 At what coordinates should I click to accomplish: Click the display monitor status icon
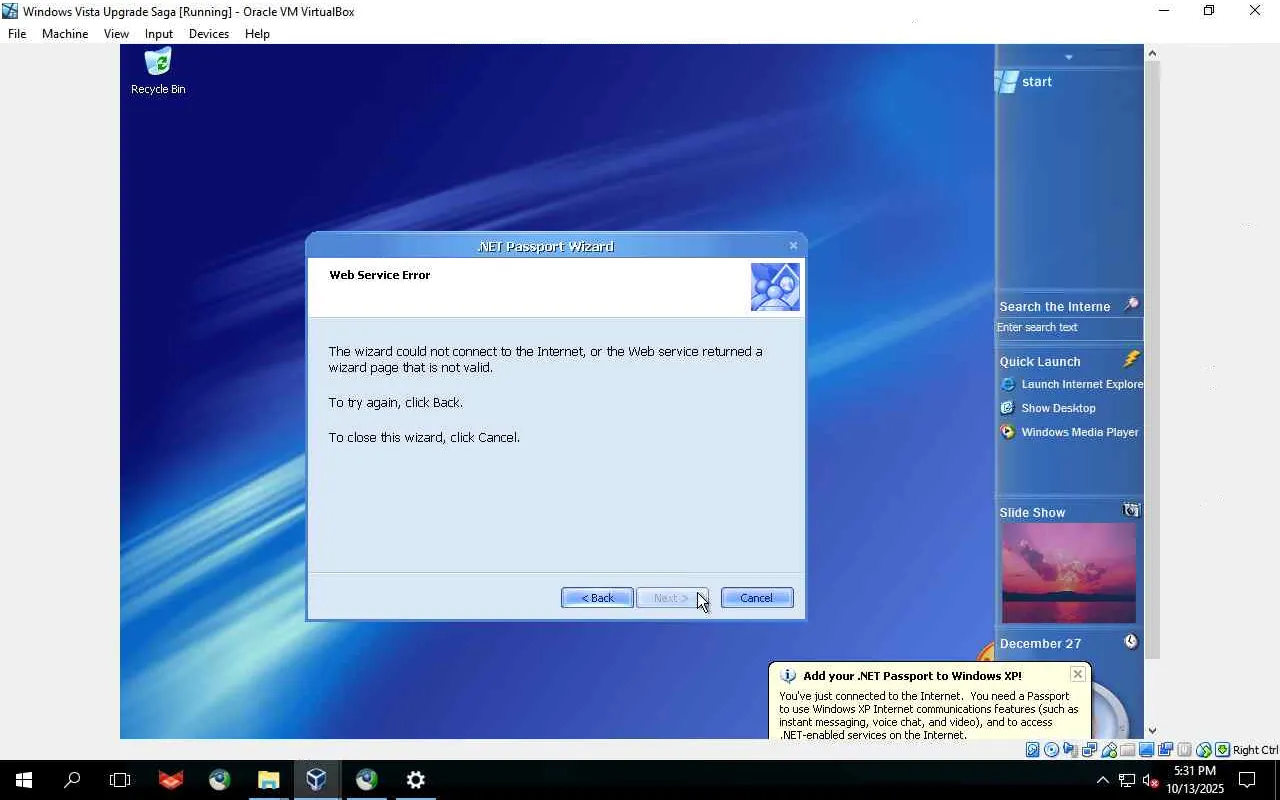(1147, 750)
